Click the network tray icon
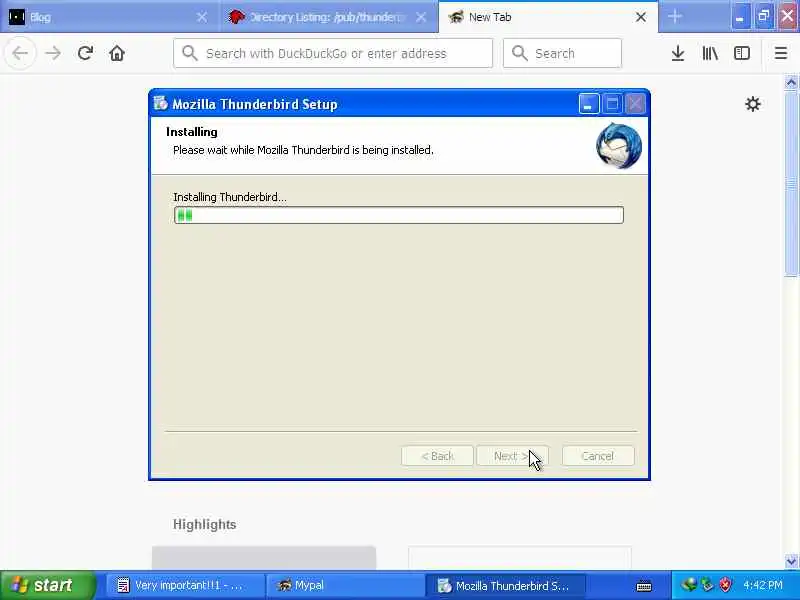This screenshot has width=800, height=600. [689, 585]
